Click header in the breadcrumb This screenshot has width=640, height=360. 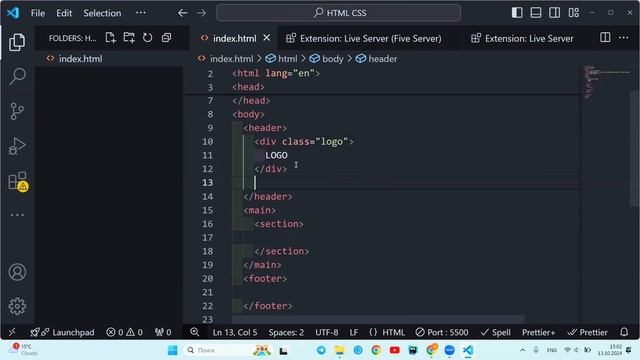[x=382, y=59]
